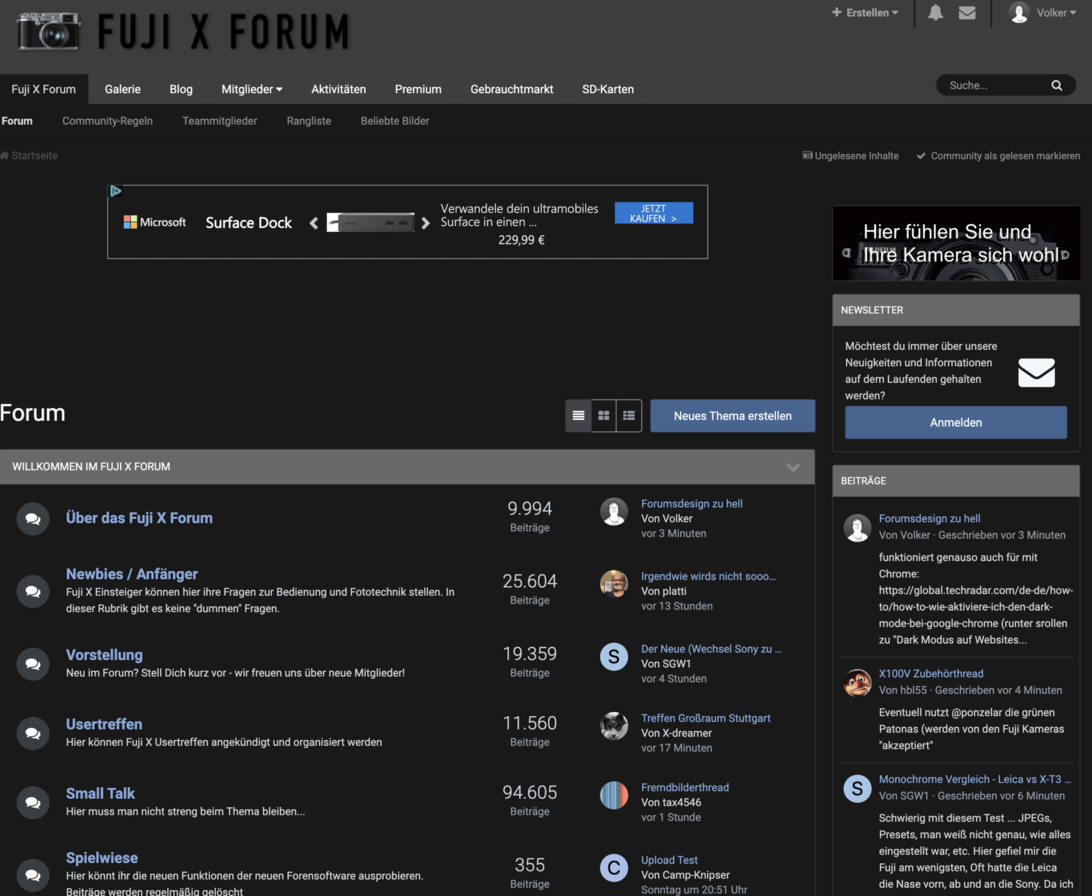Switch to grid view layout

[603, 415]
